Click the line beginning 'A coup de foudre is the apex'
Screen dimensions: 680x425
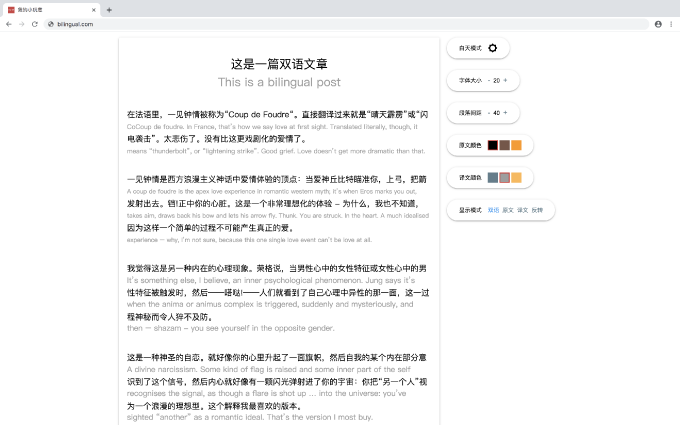272,191
